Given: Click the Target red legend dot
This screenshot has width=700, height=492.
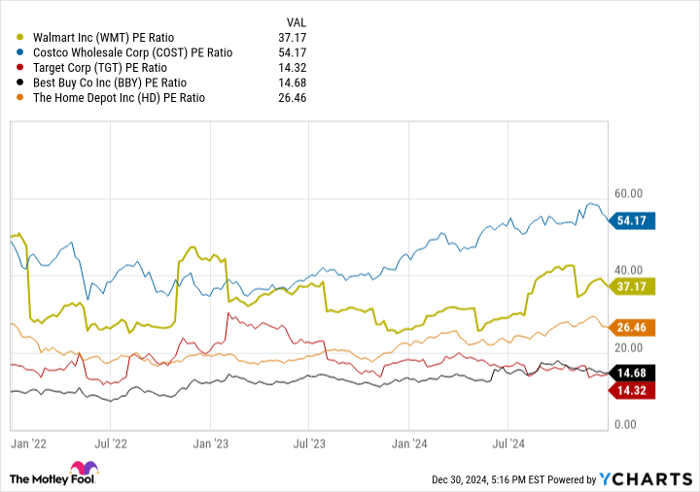Looking at the screenshot, I should point(20,67).
